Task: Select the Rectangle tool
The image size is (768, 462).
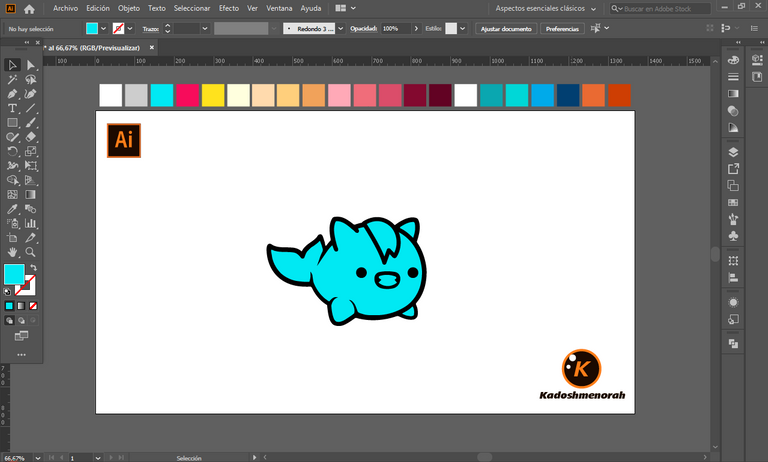Action: tap(12, 122)
